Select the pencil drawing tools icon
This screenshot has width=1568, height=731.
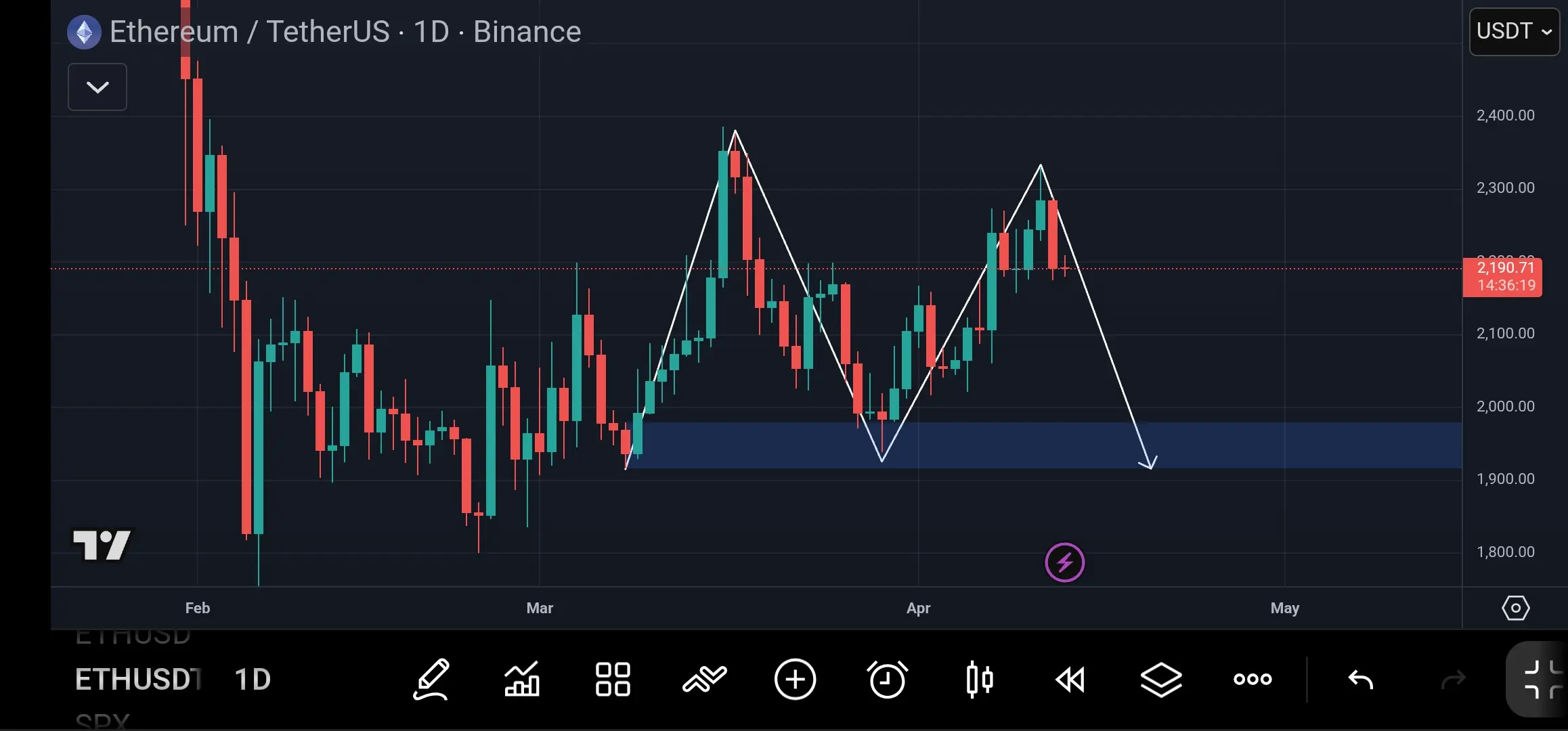(x=431, y=679)
